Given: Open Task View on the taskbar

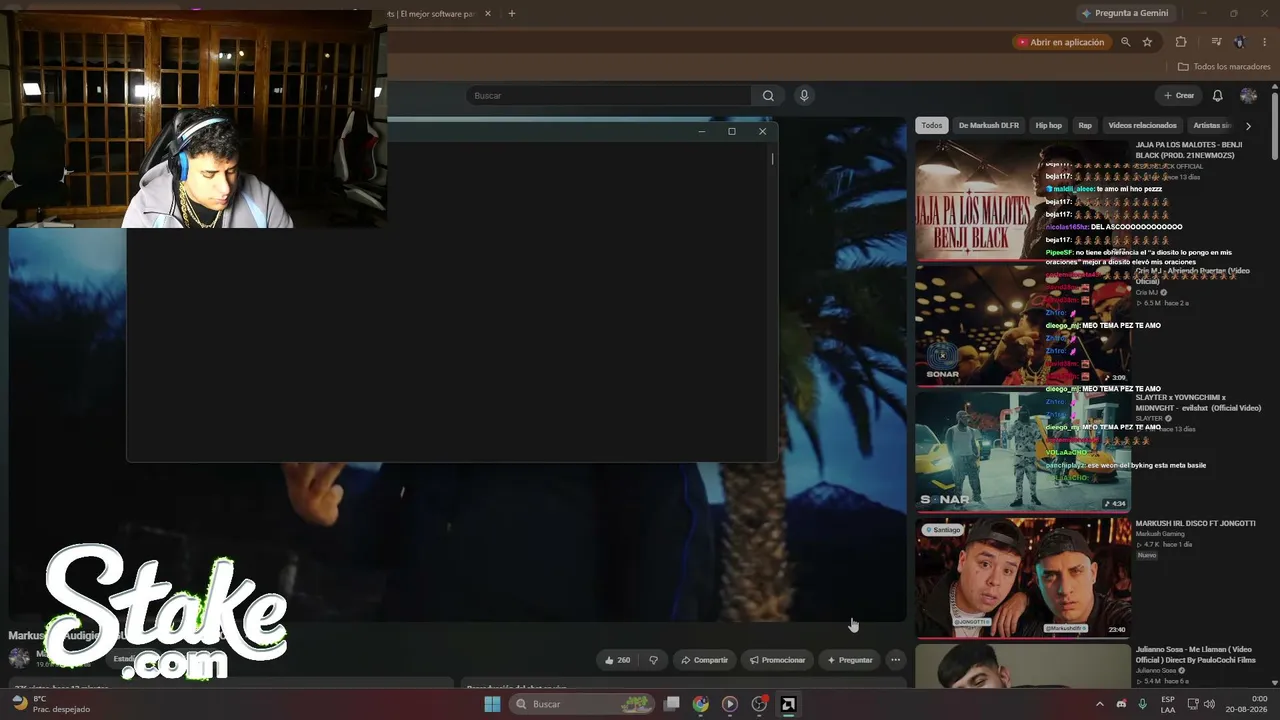Looking at the screenshot, I should (672, 704).
